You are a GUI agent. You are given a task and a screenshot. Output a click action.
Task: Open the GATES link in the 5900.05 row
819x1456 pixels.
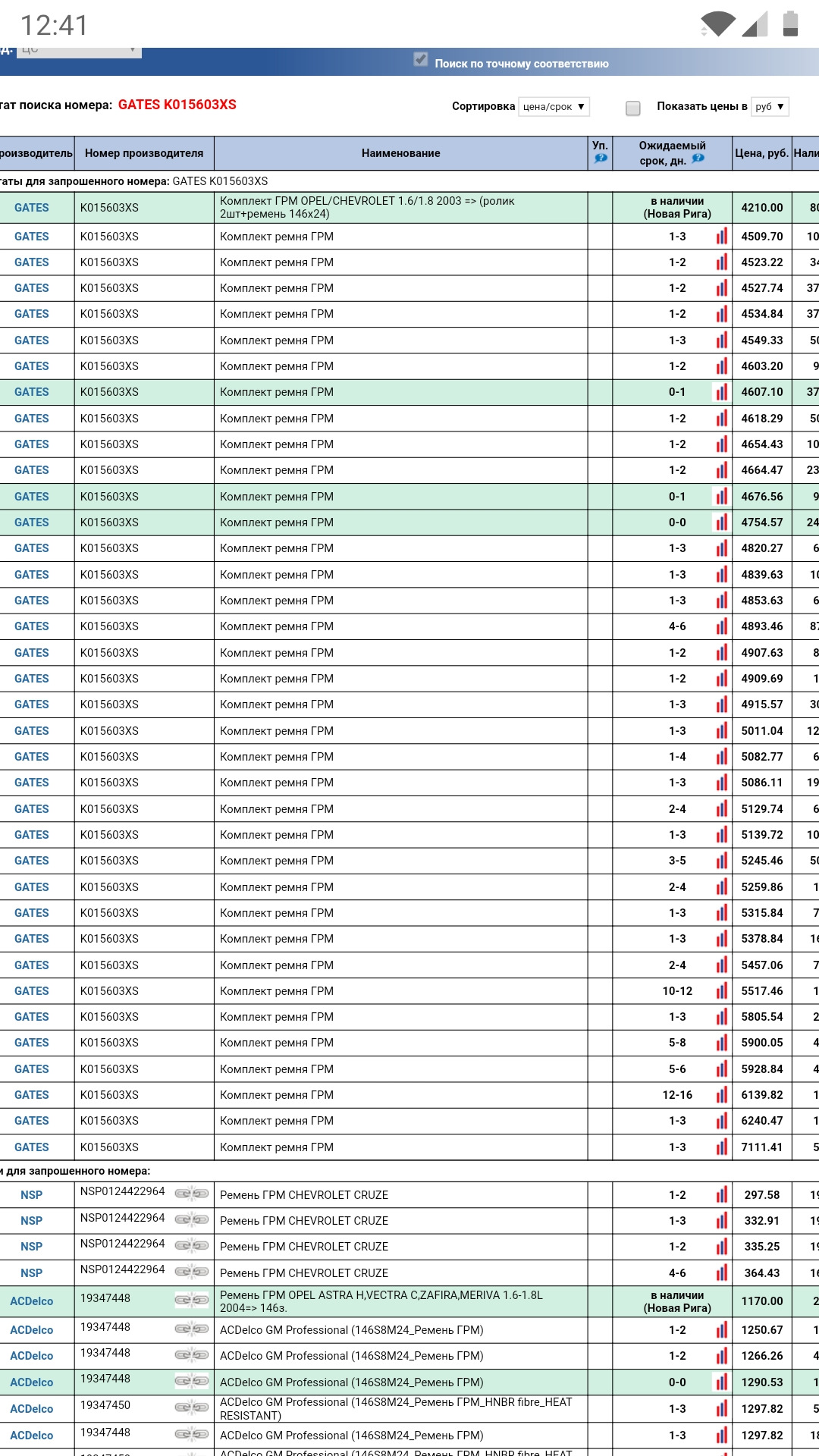[32, 1043]
